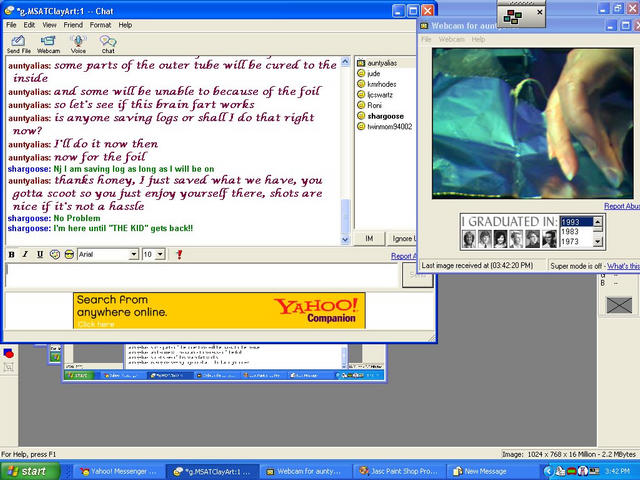Click the crossed-out swatch box in Paint Shop Pro
The image size is (640, 480).
click(619, 305)
